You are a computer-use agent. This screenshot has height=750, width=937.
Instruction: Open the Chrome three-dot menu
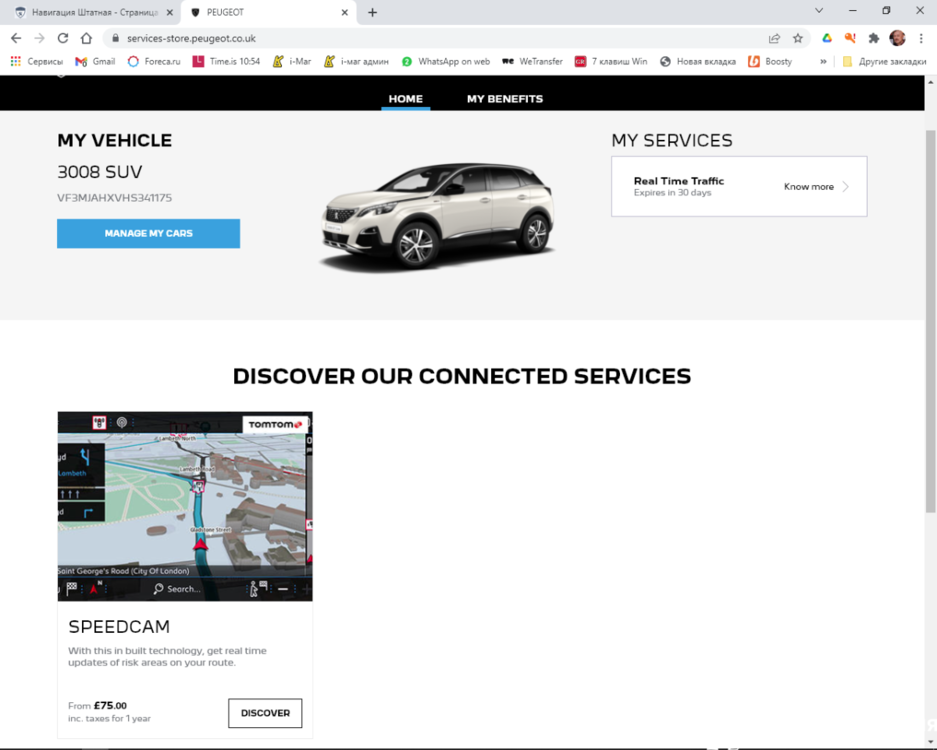[x=921, y=38]
